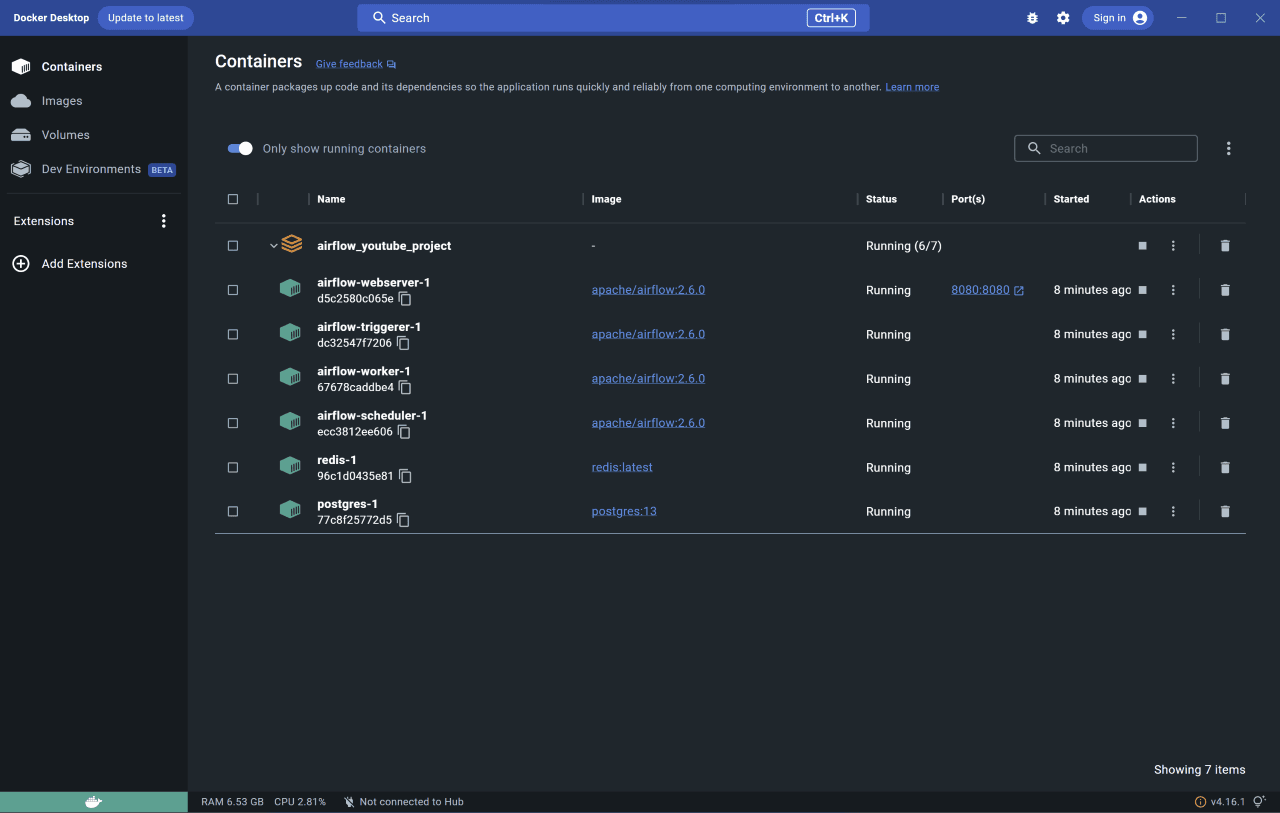Screen dimensions: 1280x813
Task: Select all containers with header checkbox
Action: 233,199
